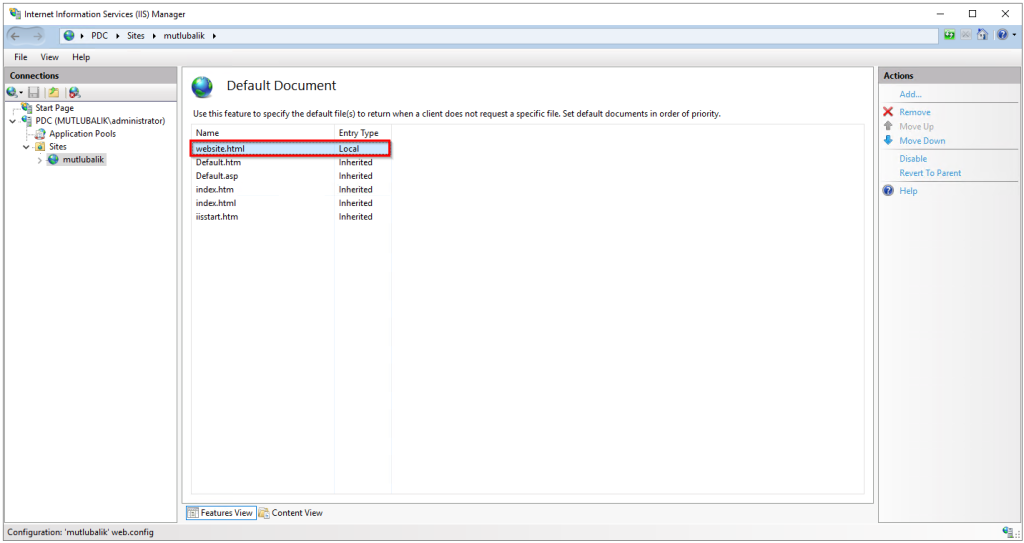Open the Create Connection dropdown arrow
Screen dimensions: 1024x543
click(x=21, y=93)
